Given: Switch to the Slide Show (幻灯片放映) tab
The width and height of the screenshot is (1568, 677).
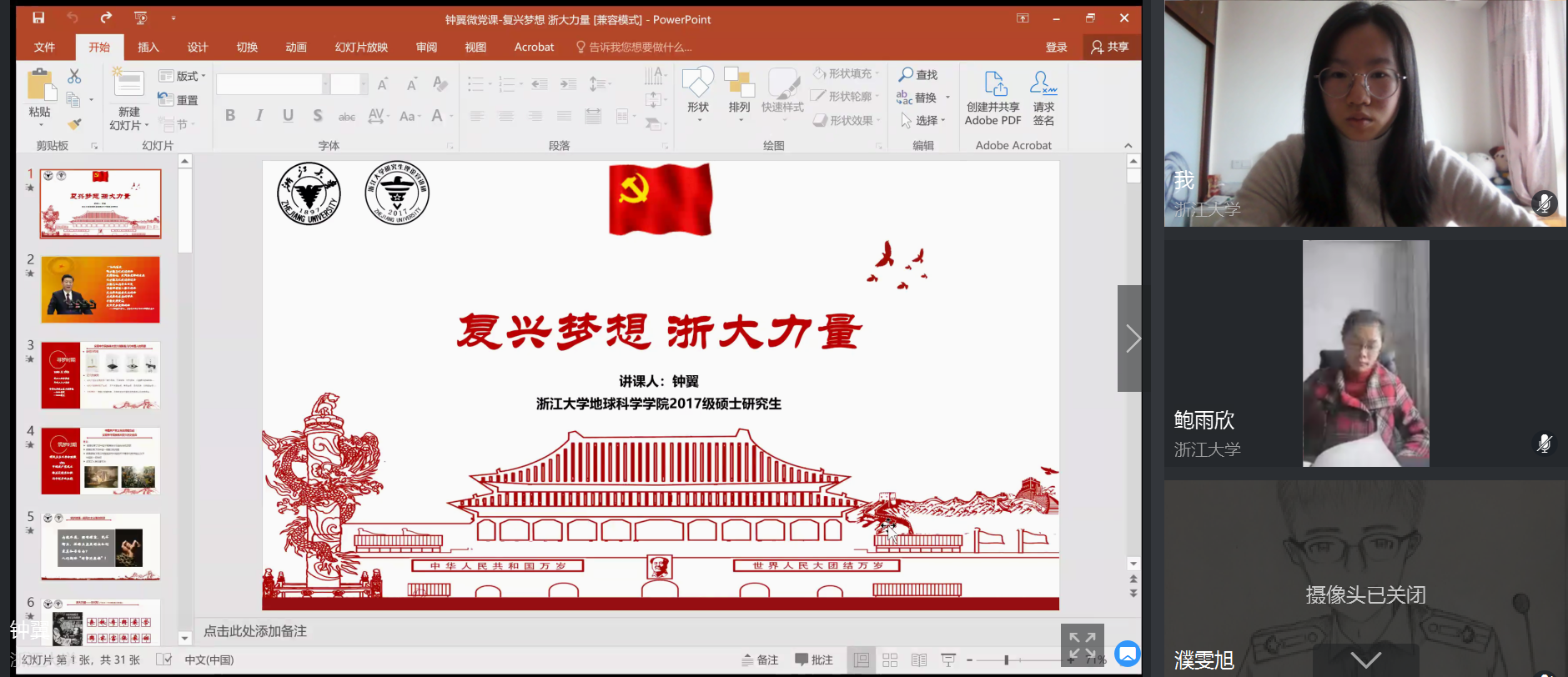Looking at the screenshot, I should 361,48.
